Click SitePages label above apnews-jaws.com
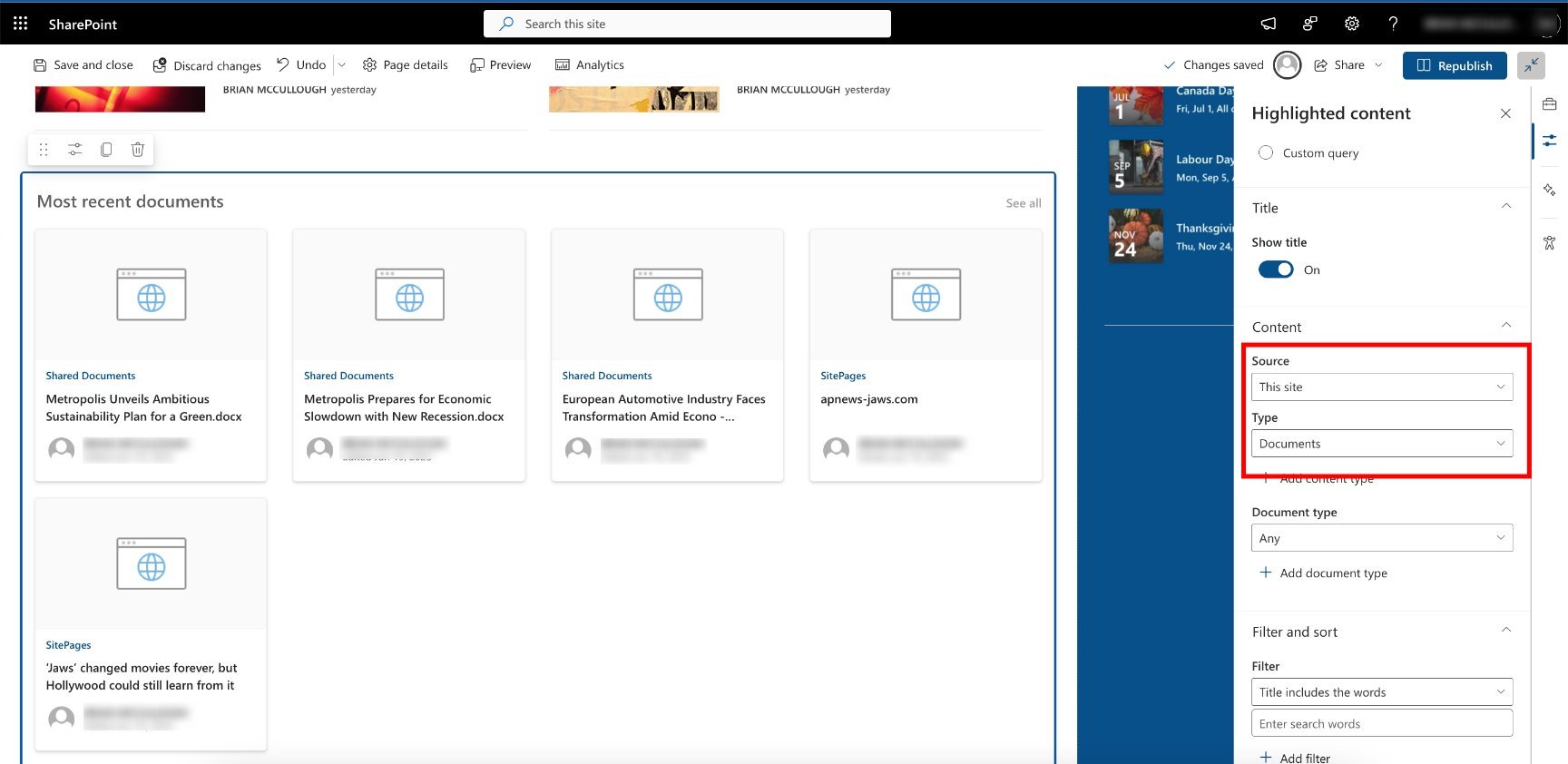The image size is (1568, 764). pos(843,376)
